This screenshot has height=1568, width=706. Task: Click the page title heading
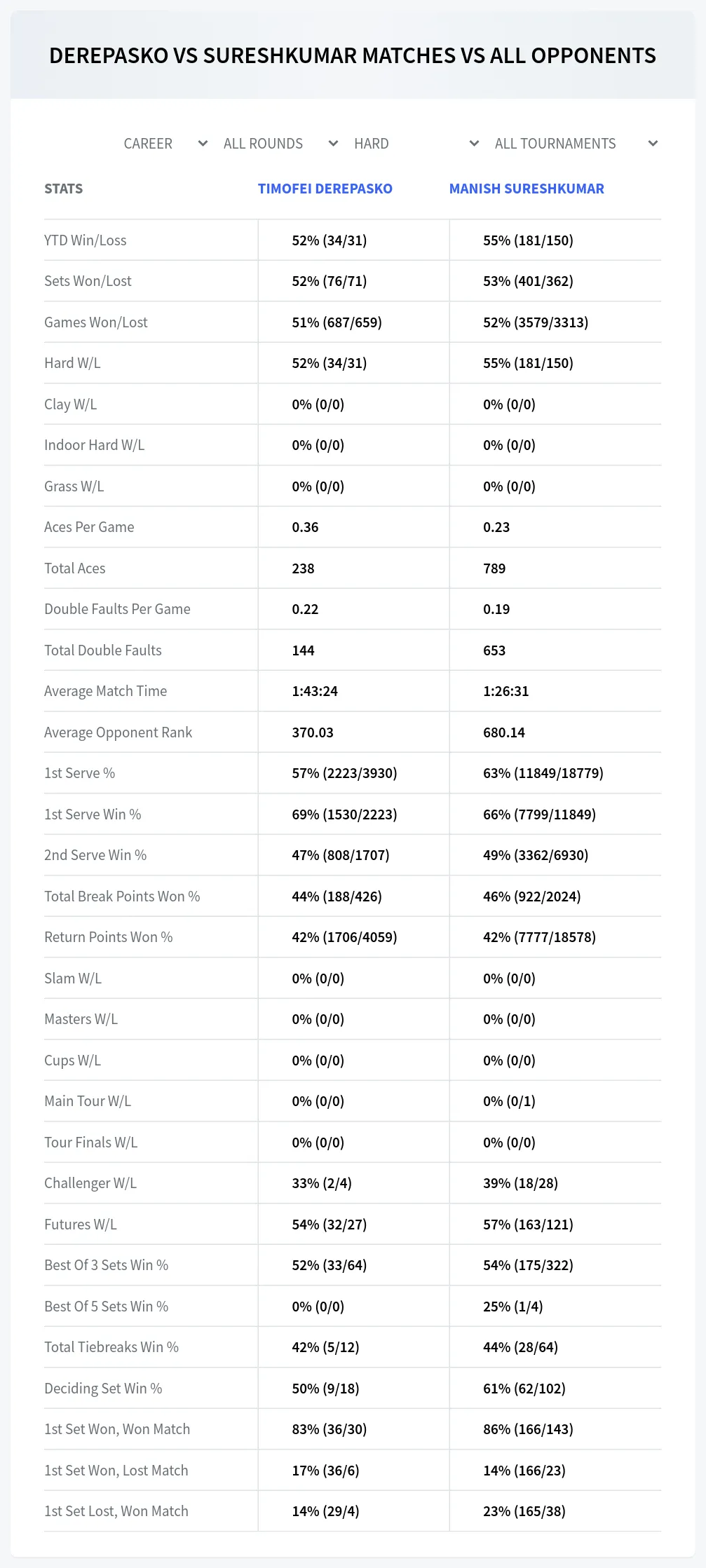353,55
